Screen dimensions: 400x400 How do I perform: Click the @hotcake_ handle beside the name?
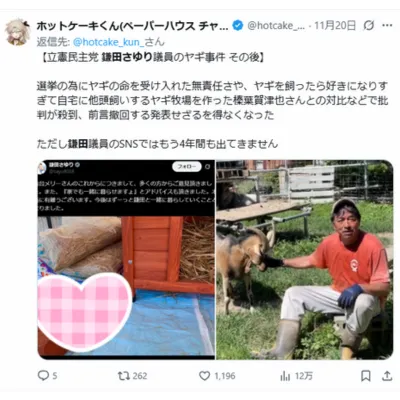(276, 26)
